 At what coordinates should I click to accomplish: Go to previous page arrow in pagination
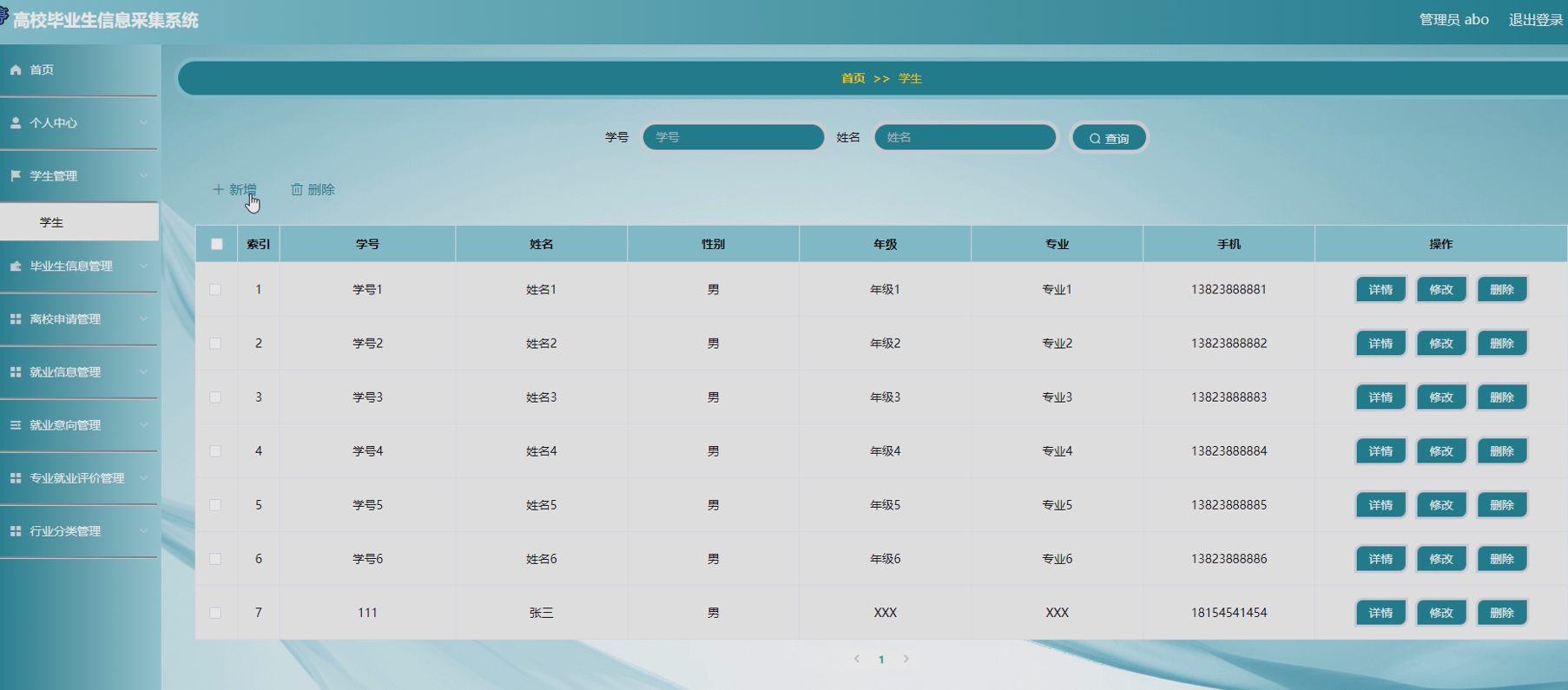click(x=857, y=659)
